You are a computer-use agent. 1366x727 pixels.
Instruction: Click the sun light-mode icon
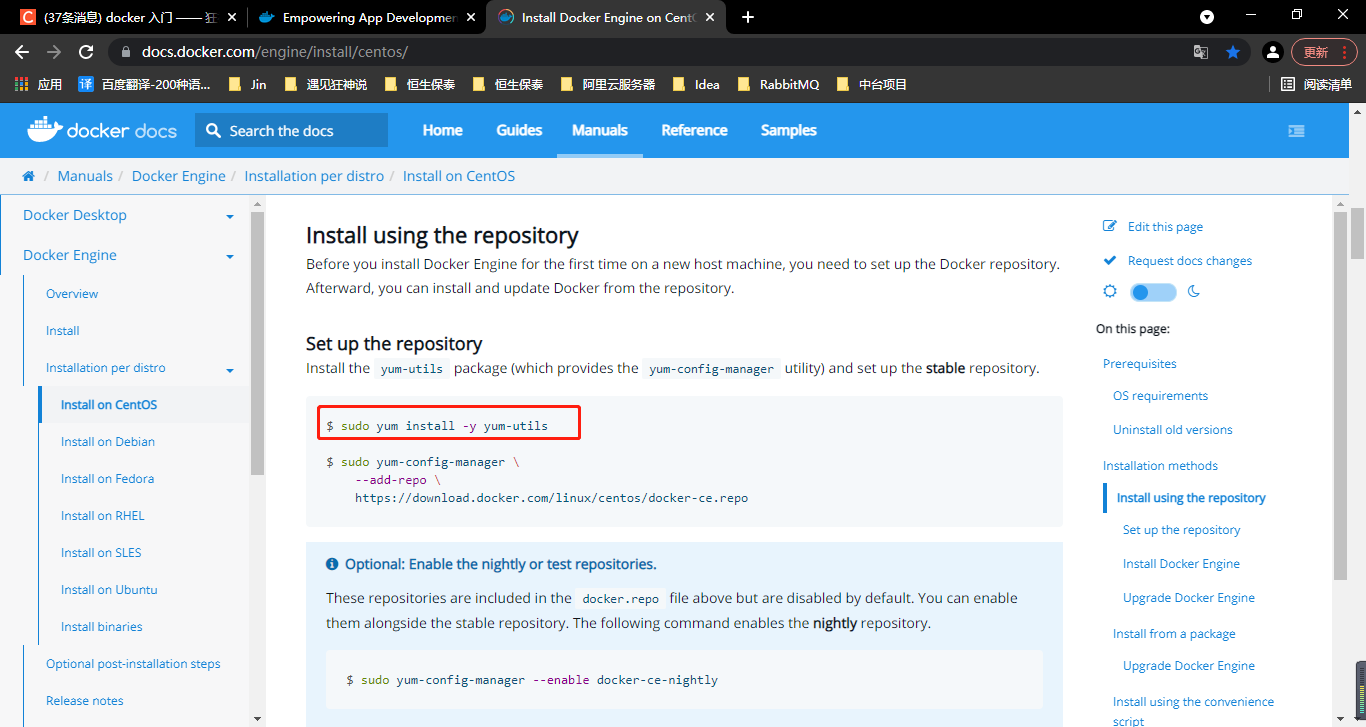click(x=1109, y=292)
